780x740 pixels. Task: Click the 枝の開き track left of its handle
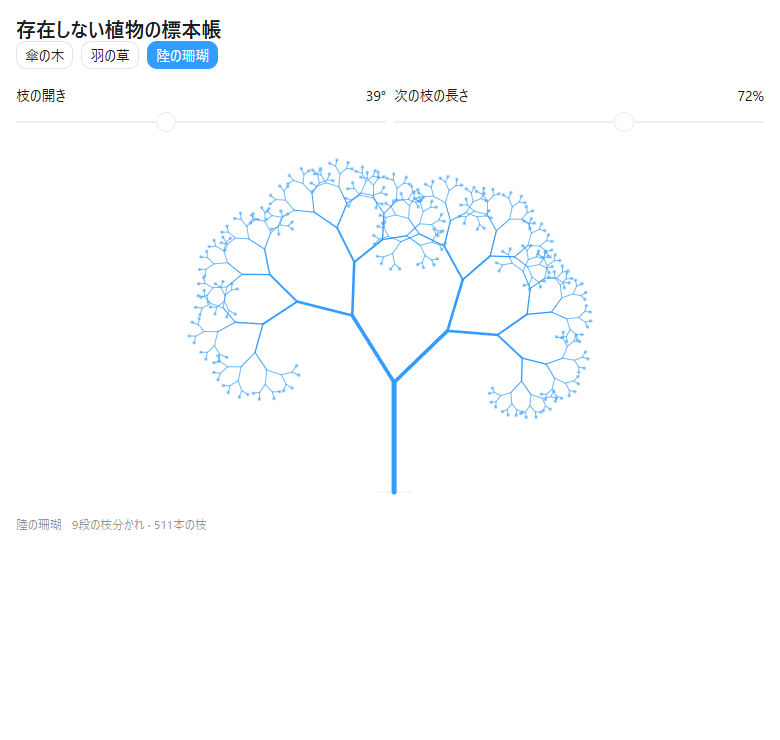click(86, 122)
